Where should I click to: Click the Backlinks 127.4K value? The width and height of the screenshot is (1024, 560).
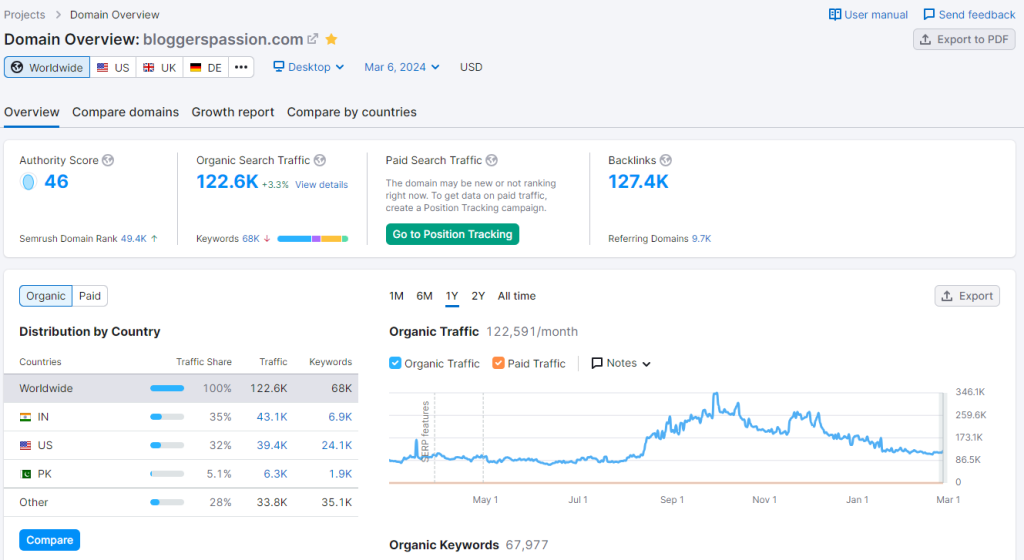click(x=639, y=182)
